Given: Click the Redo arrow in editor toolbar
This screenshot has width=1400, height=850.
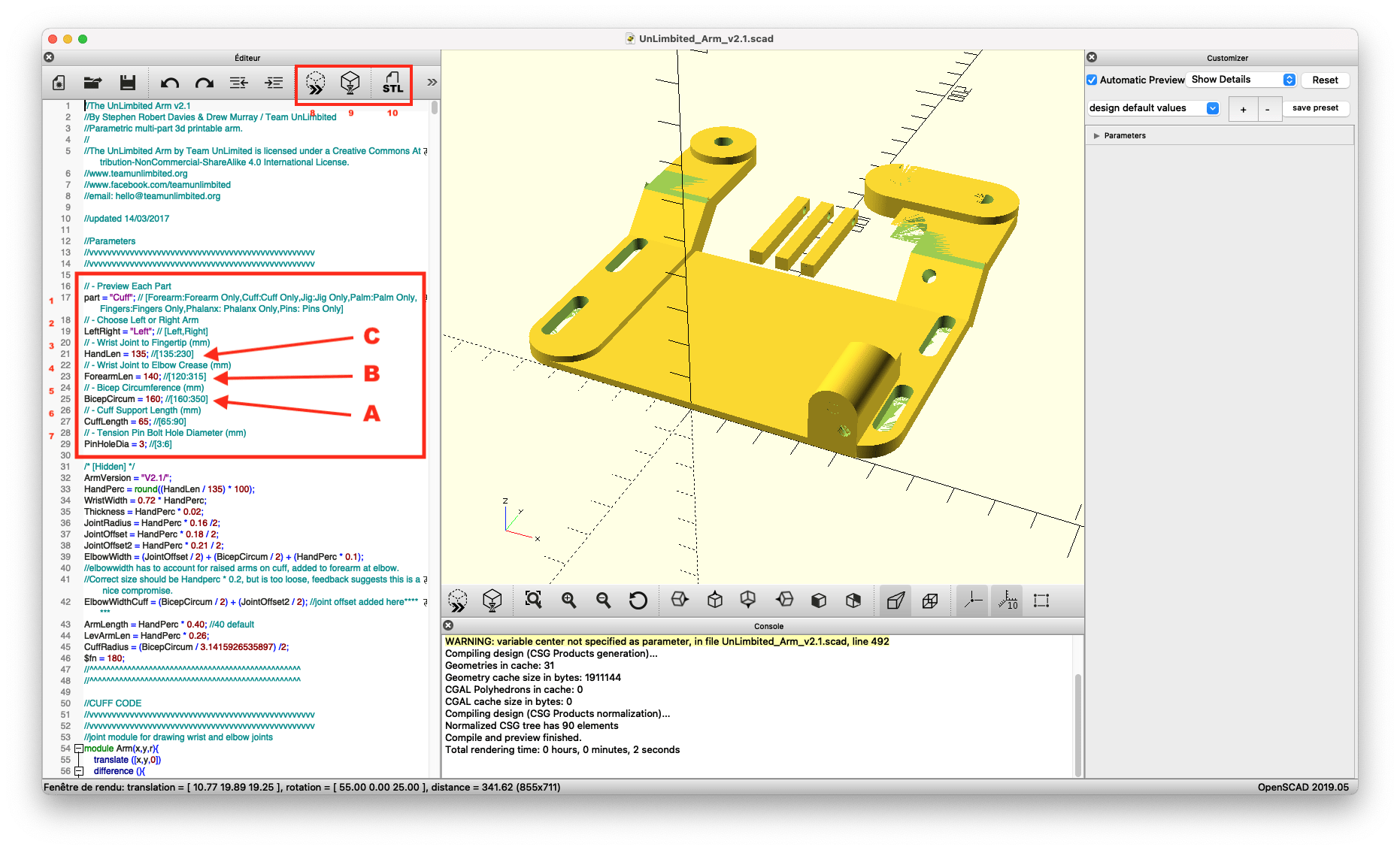Looking at the screenshot, I should click(x=205, y=83).
